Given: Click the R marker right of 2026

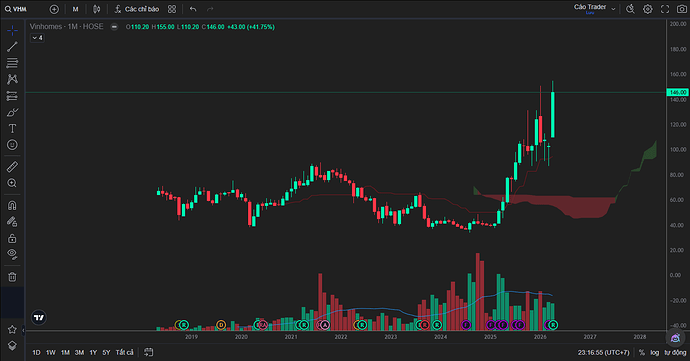Looking at the screenshot, I should (x=553, y=325).
